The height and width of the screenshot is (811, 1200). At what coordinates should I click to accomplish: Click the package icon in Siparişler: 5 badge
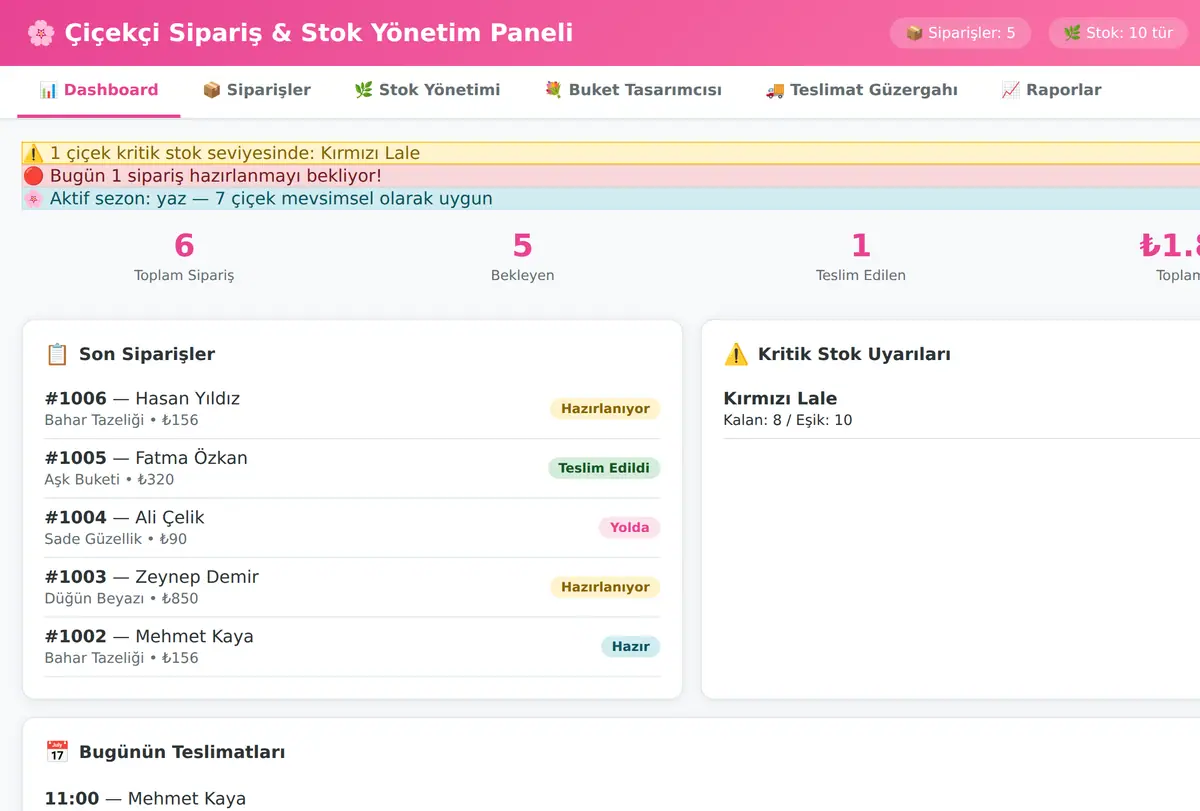(914, 33)
